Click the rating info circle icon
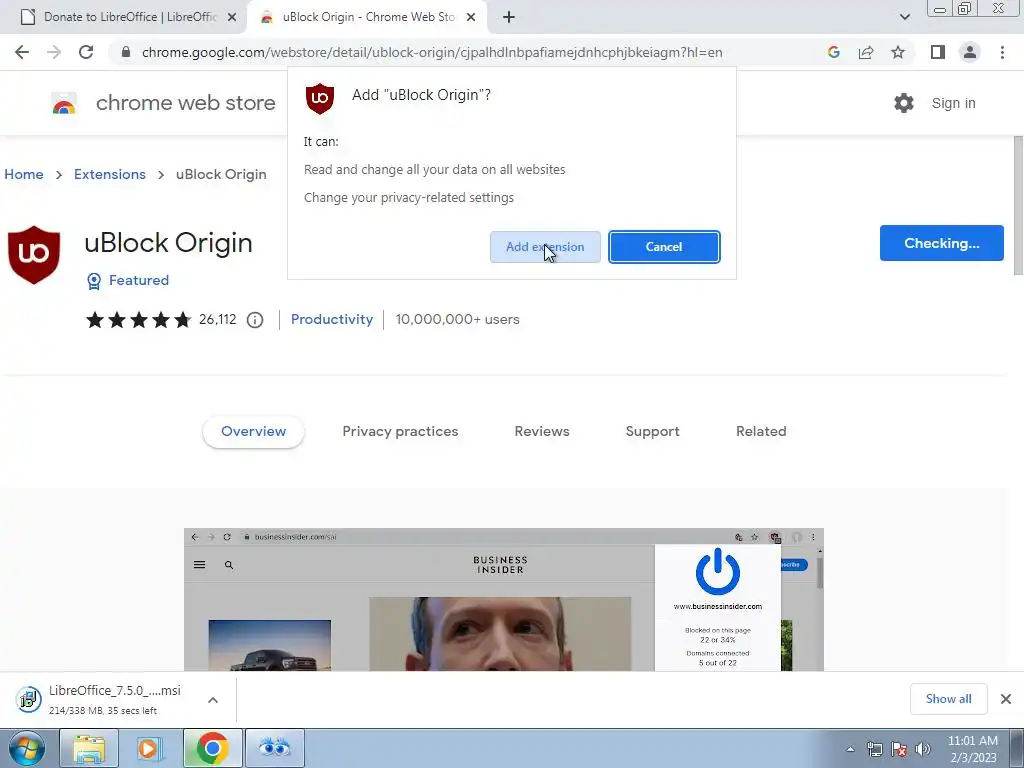This screenshot has width=1024, height=768. [255, 319]
